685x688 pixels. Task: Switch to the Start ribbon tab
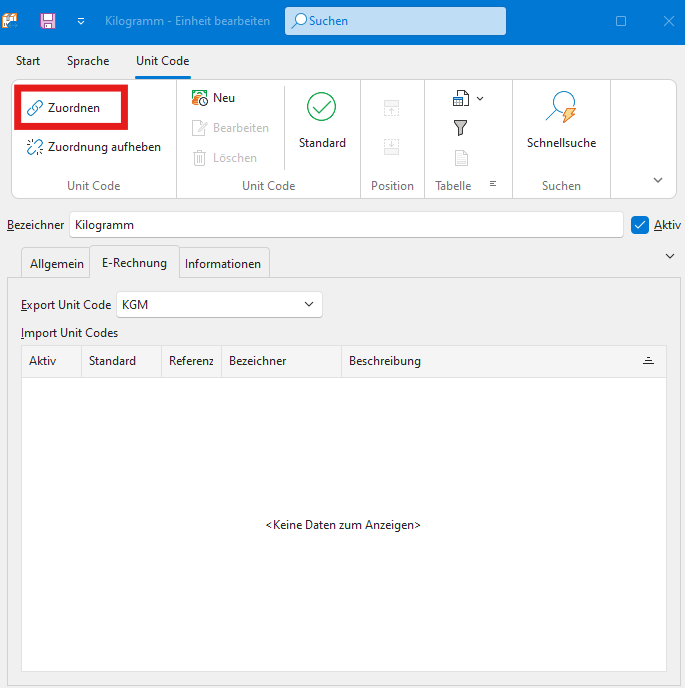click(x=28, y=61)
